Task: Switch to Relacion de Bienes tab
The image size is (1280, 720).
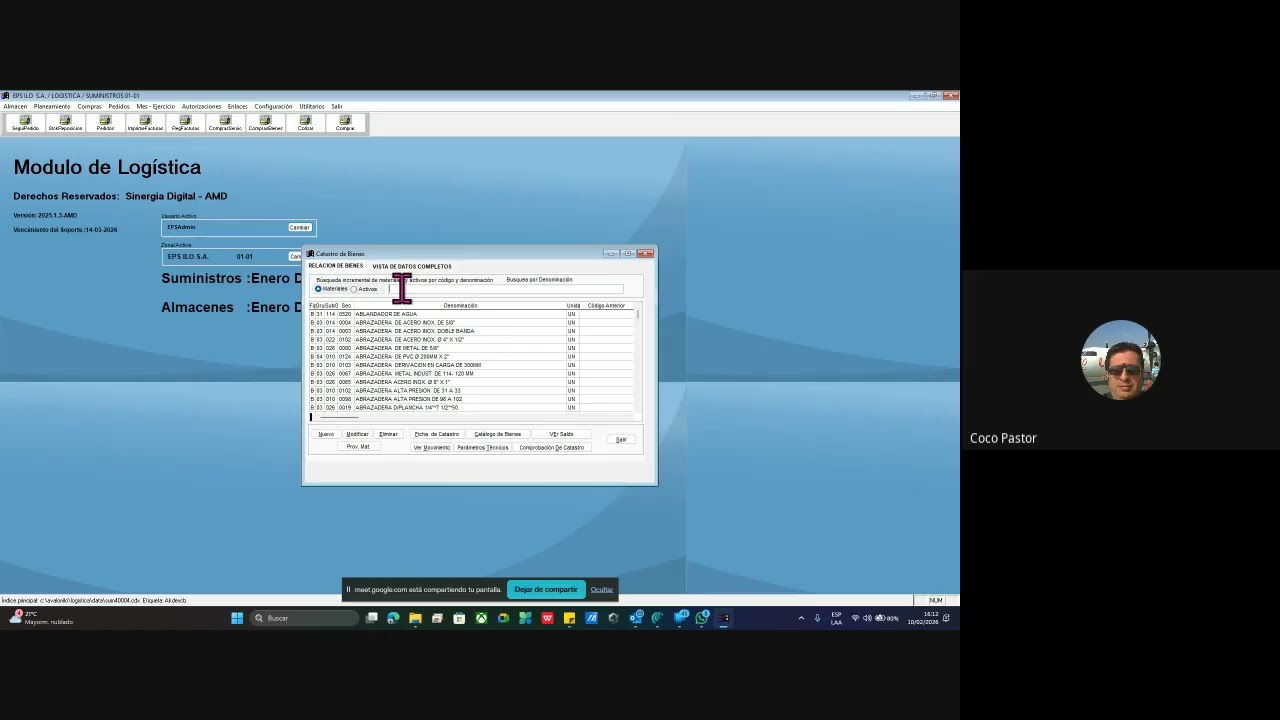Action: 336,266
